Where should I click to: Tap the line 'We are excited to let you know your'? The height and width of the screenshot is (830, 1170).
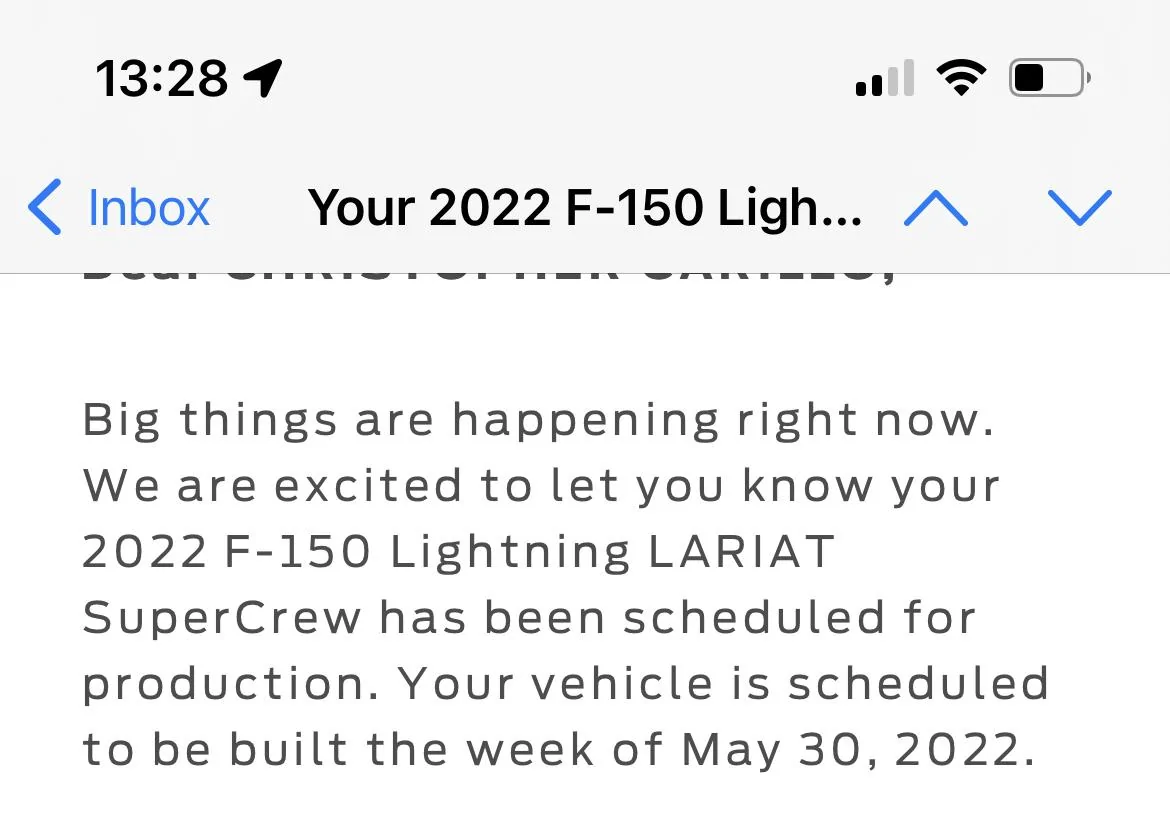coord(541,487)
